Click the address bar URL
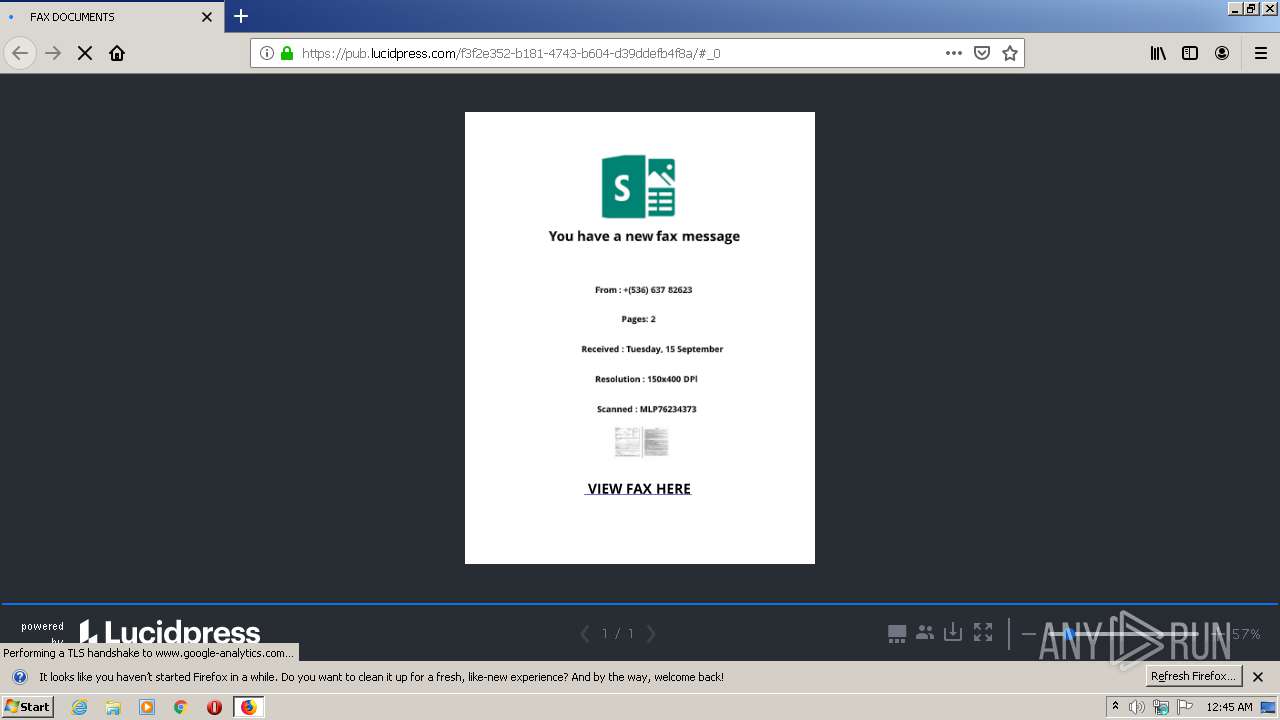Image resolution: width=1280 pixels, height=720 pixels. (510, 53)
